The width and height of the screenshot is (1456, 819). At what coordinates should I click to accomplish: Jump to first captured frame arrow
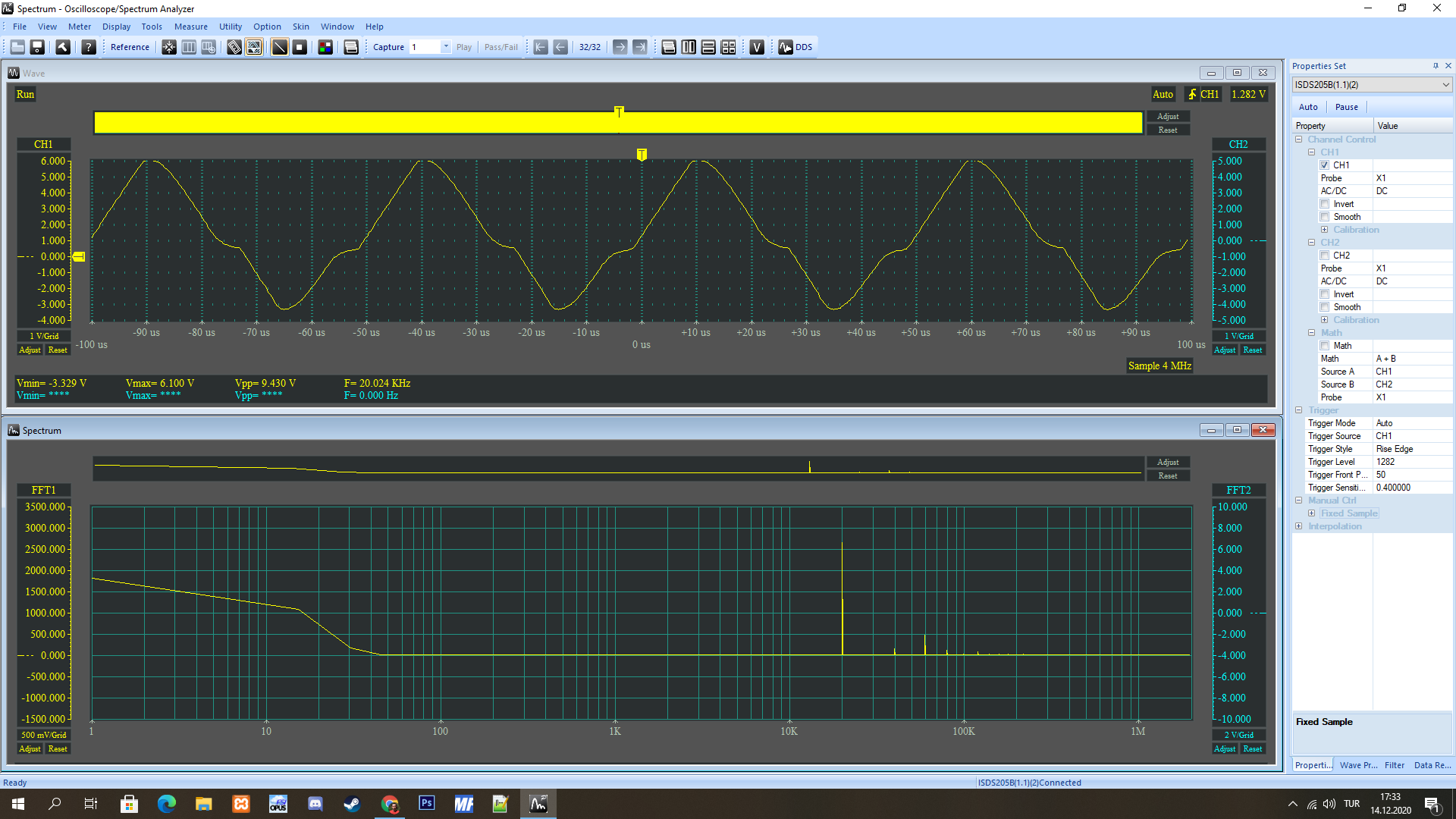(x=541, y=47)
